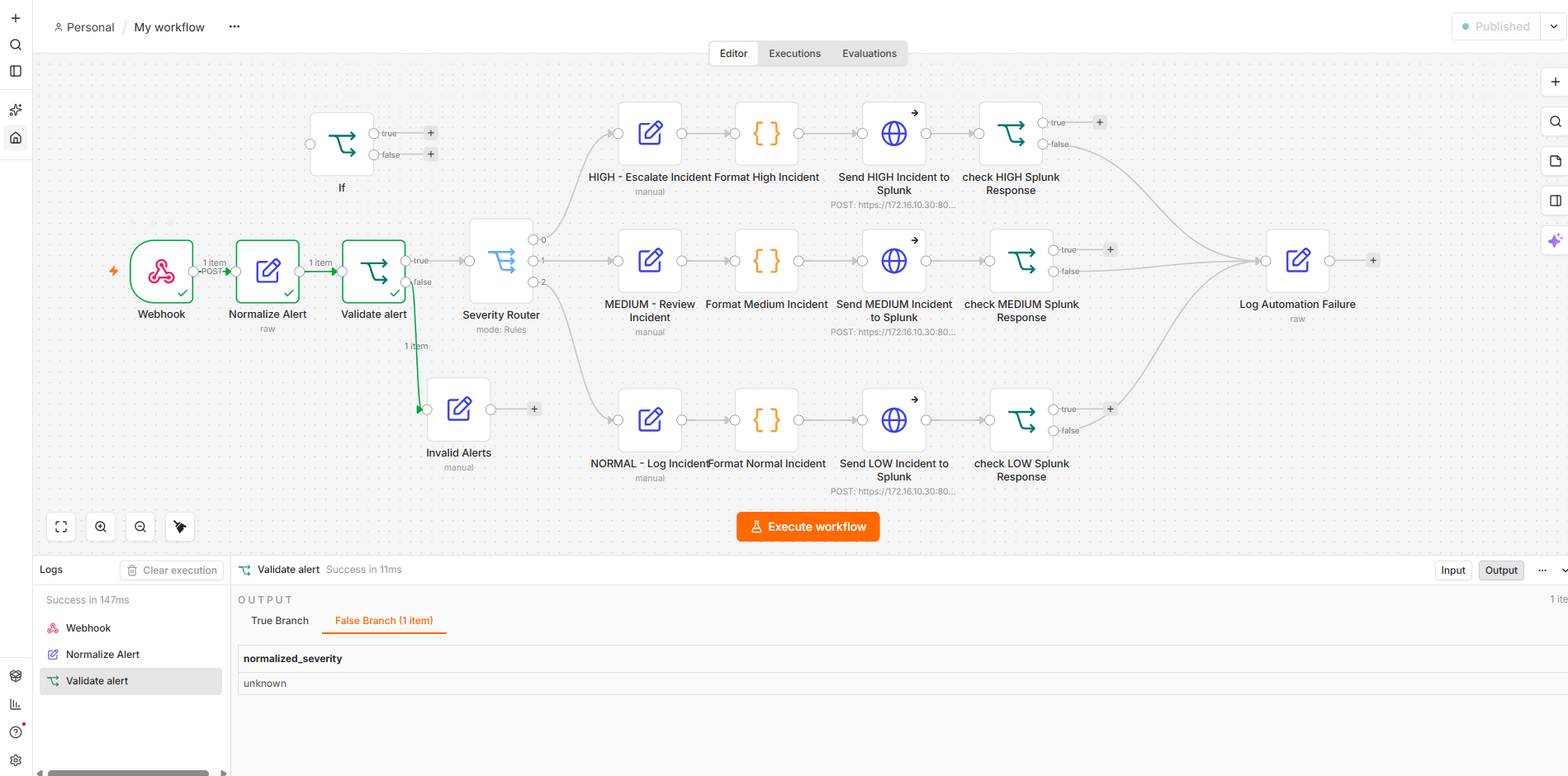Image resolution: width=1568 pixels, height=776 pixels.
Task: Add node after Invalid Alerts plus
Action: pyautogui.click(x=534, y=409)
